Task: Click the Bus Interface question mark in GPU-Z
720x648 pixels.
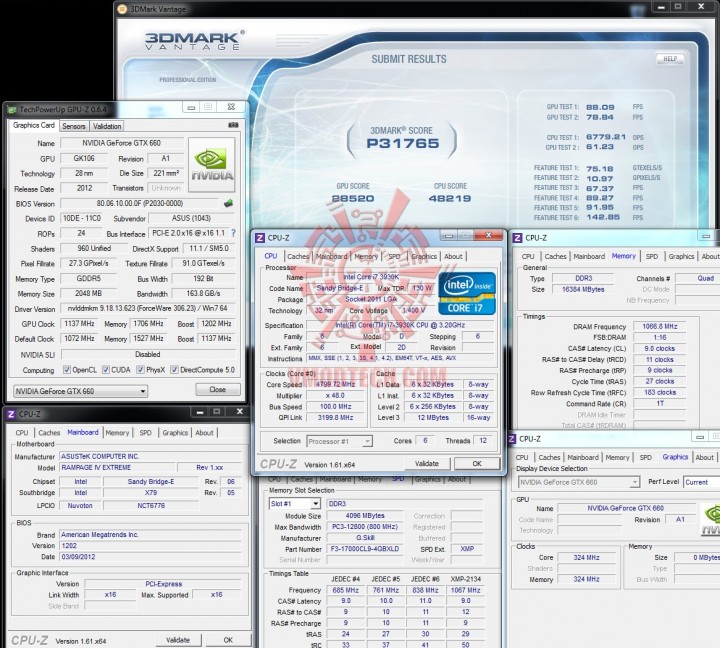Action: (x=234, y=233)
